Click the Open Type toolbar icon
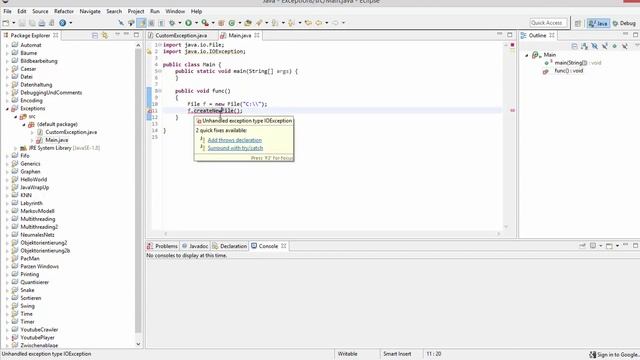The height and width of the screenshot is (360, 640). (248, 23)
